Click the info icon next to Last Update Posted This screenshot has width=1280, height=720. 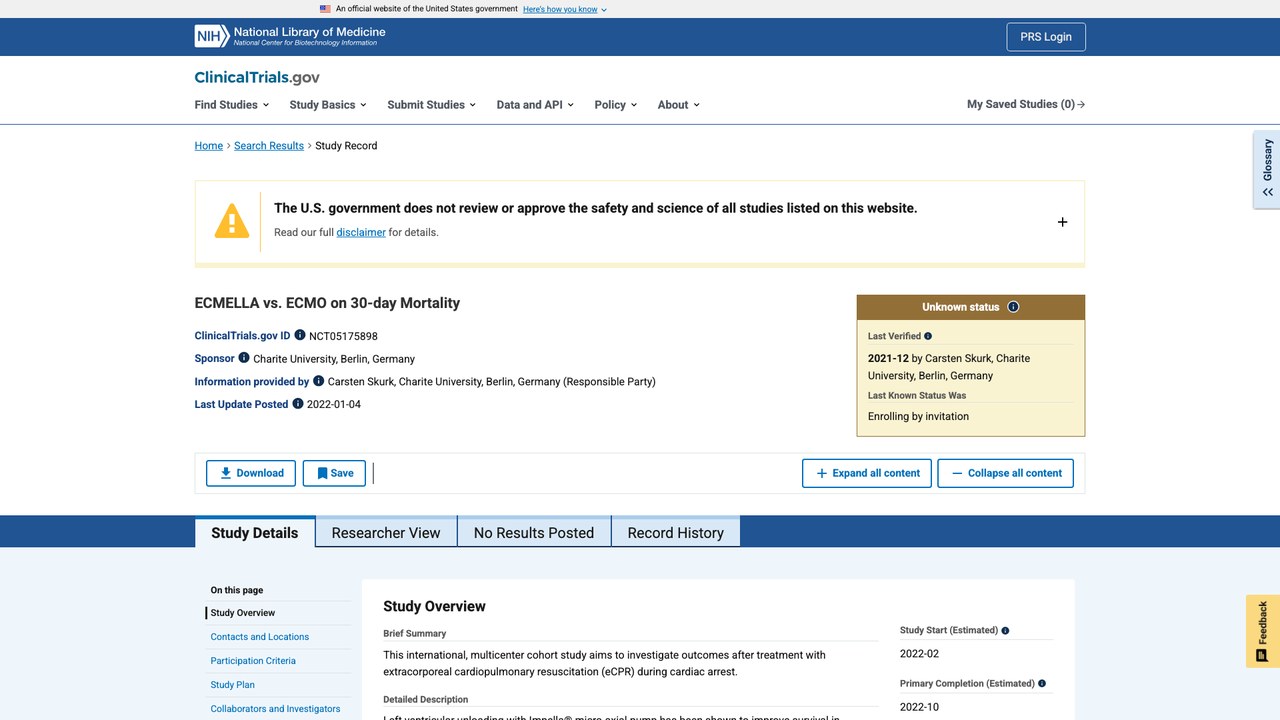(298, 404)
